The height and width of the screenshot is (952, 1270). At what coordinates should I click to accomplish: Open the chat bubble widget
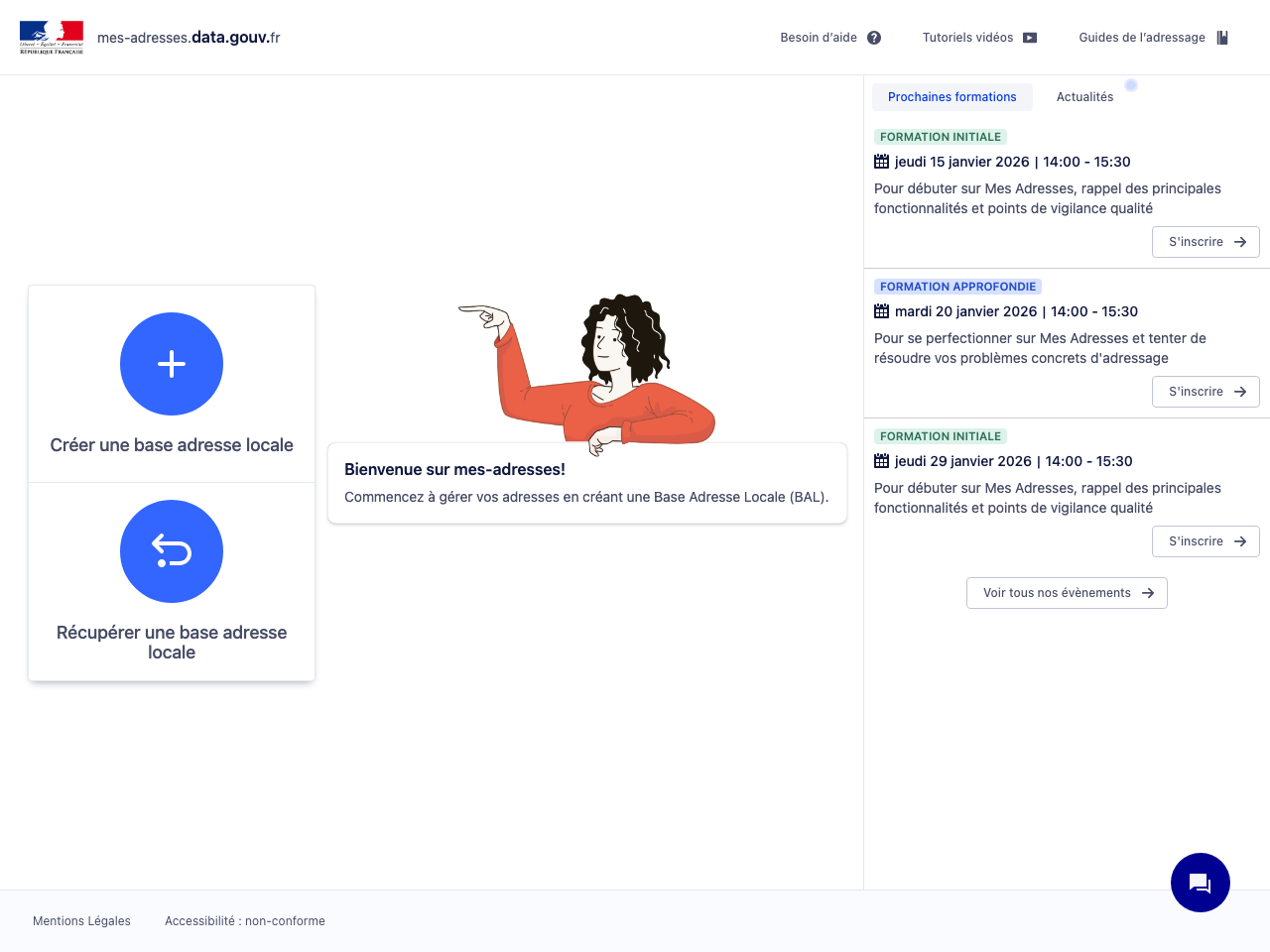point(1200,883)
